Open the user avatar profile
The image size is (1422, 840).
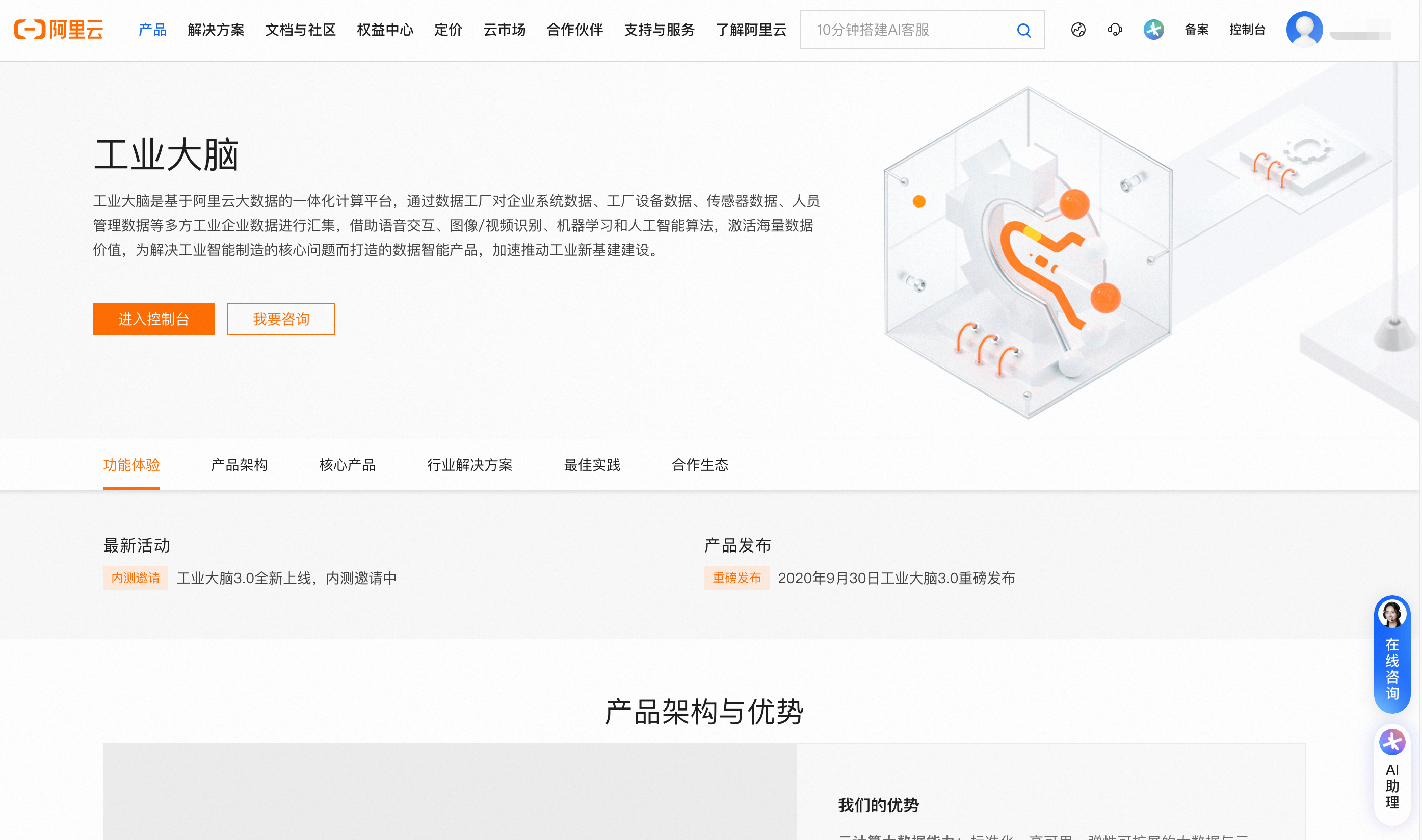pyautogui.click(x=1304, y=30)
